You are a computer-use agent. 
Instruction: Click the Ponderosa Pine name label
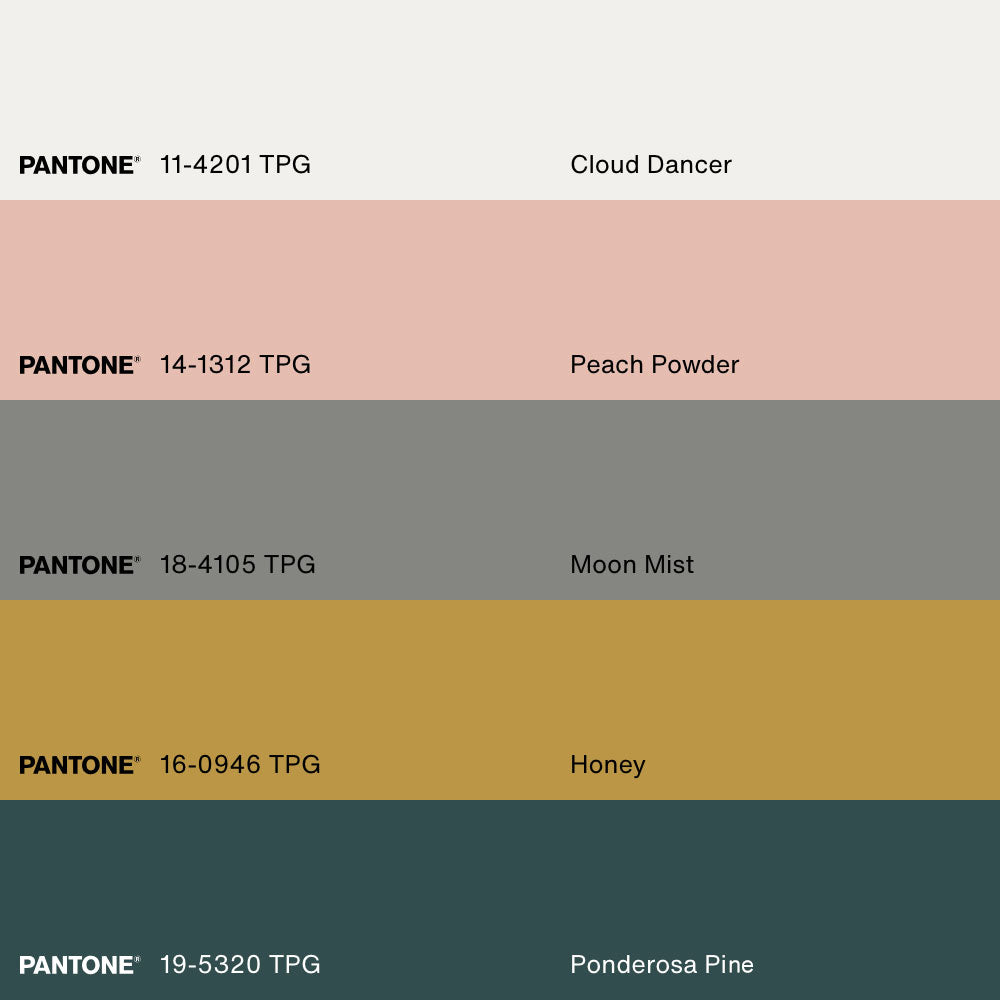(x=661, y=965)
